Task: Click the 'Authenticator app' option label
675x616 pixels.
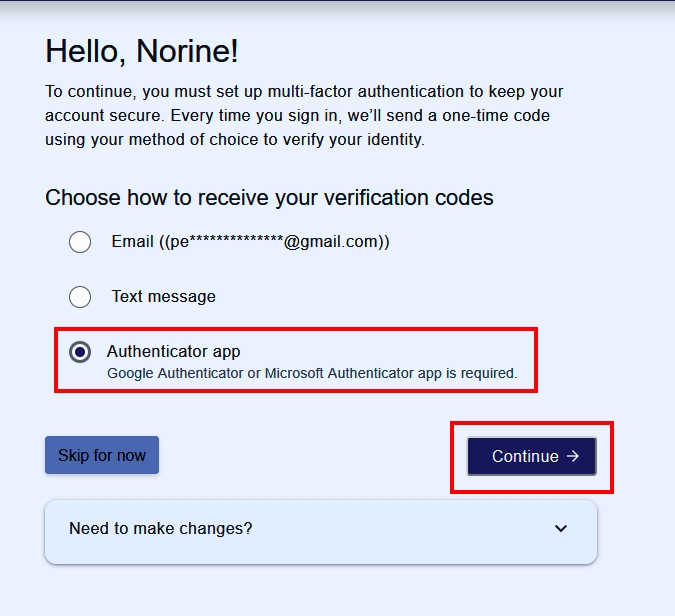Action: pyautogui.click(x=173, y=352)
